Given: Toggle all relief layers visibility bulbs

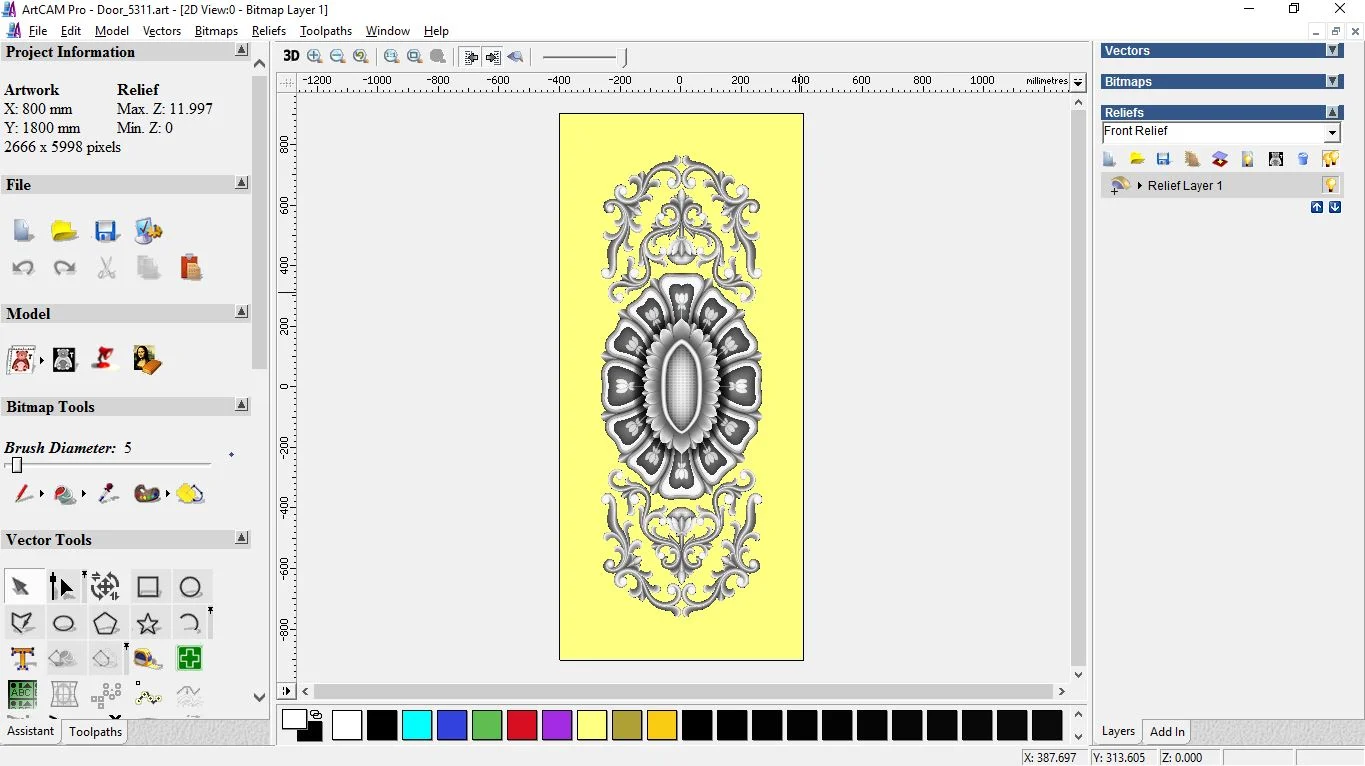Looking at the screenshot, I should point(1330,159).
